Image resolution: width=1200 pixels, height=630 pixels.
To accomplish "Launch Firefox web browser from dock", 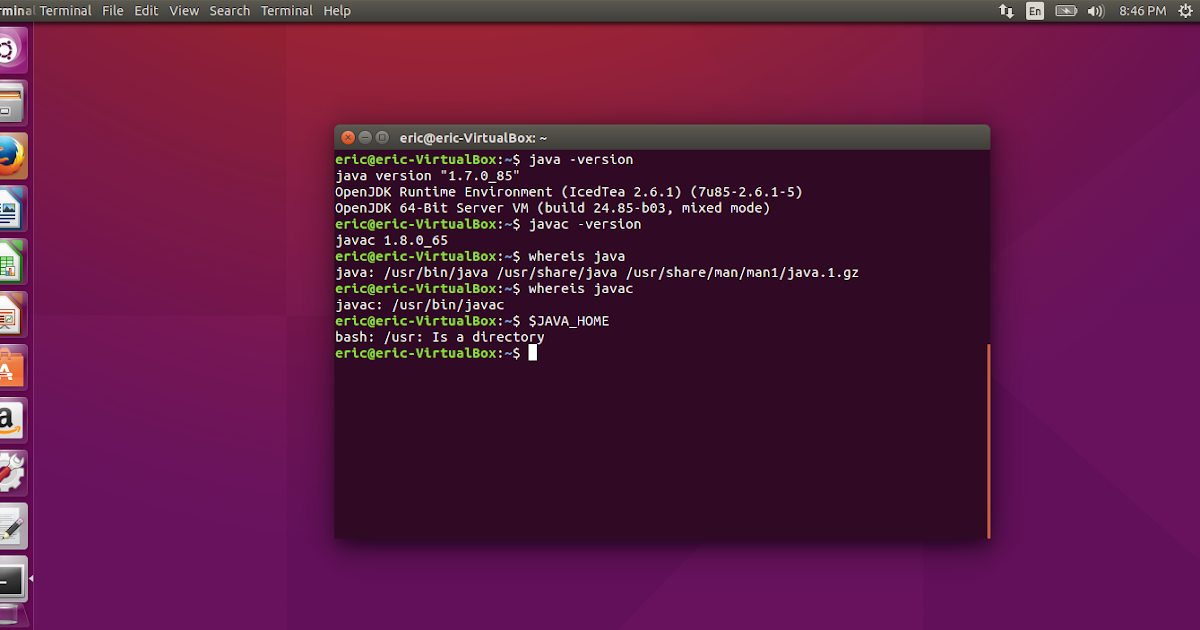I will [x=10, y=155].
